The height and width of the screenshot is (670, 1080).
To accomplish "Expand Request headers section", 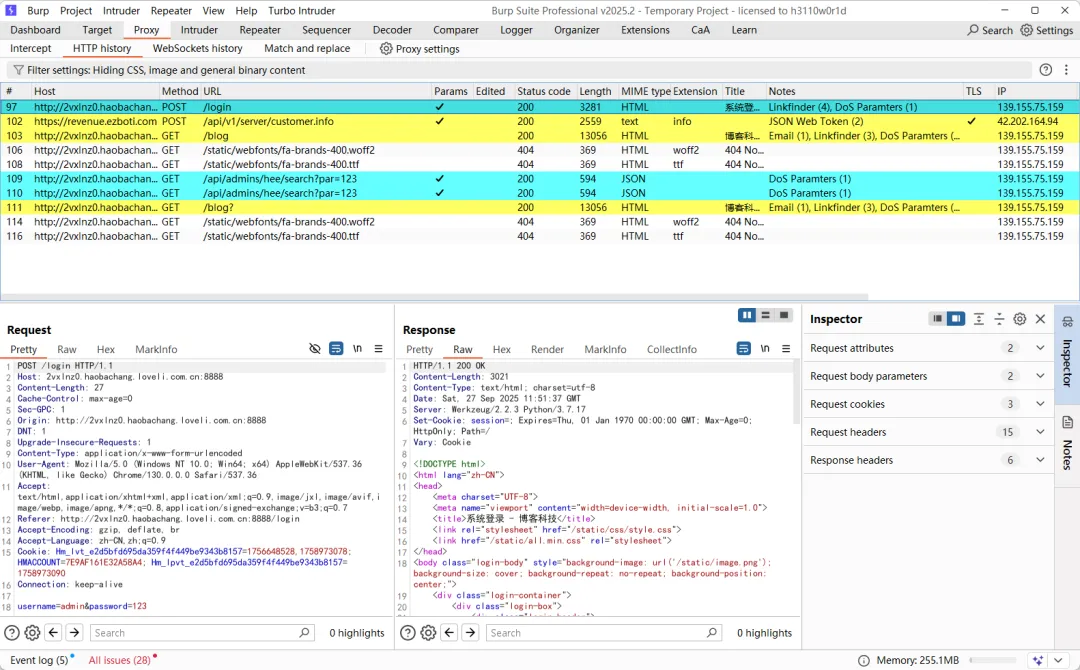I will point(1040,432).
